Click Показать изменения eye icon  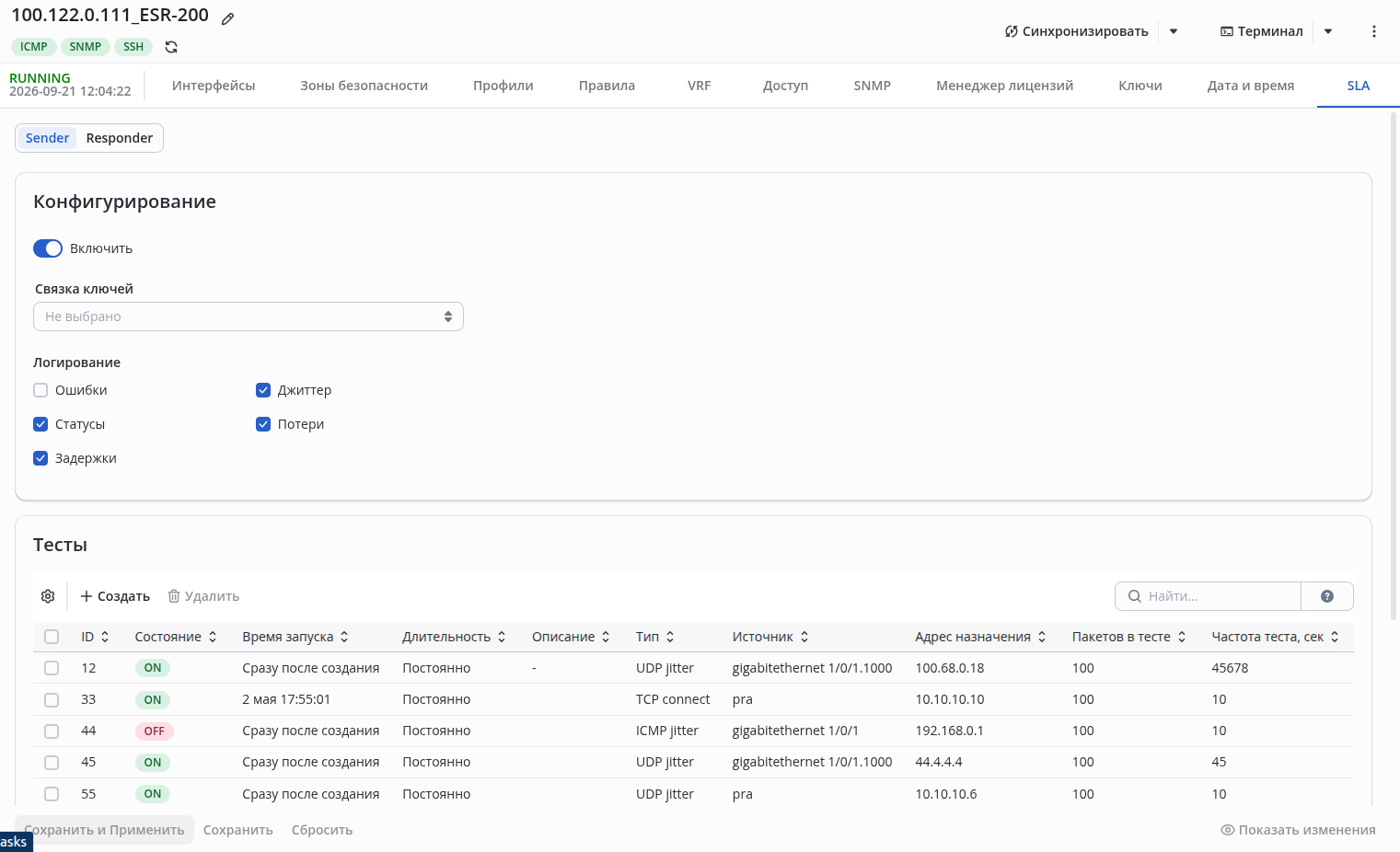coord(1227,830)
